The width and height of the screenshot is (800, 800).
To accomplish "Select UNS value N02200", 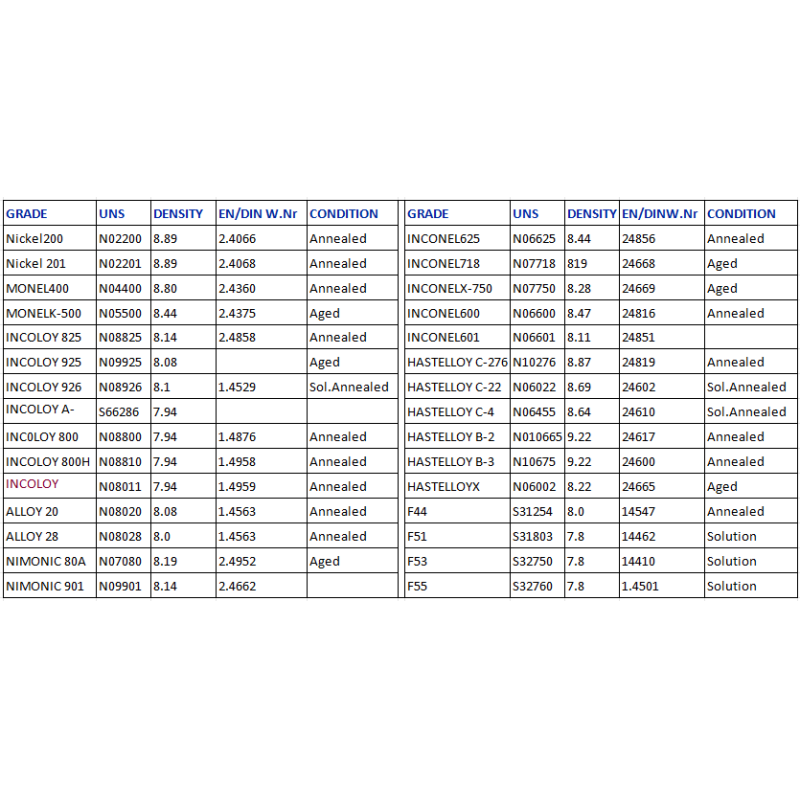I will 123,238.
